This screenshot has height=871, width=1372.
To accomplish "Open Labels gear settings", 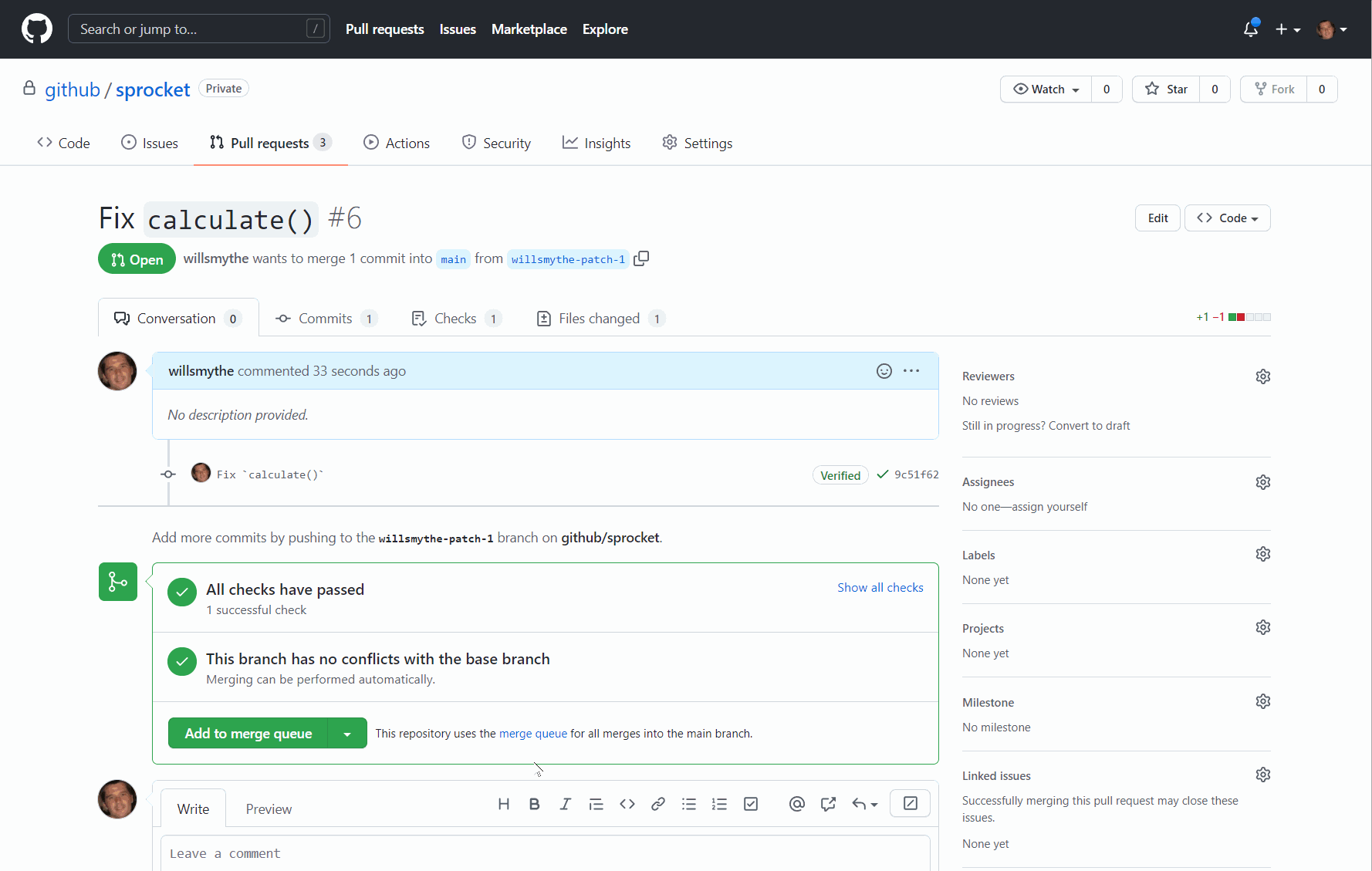I will click(x=1262, y=555).
